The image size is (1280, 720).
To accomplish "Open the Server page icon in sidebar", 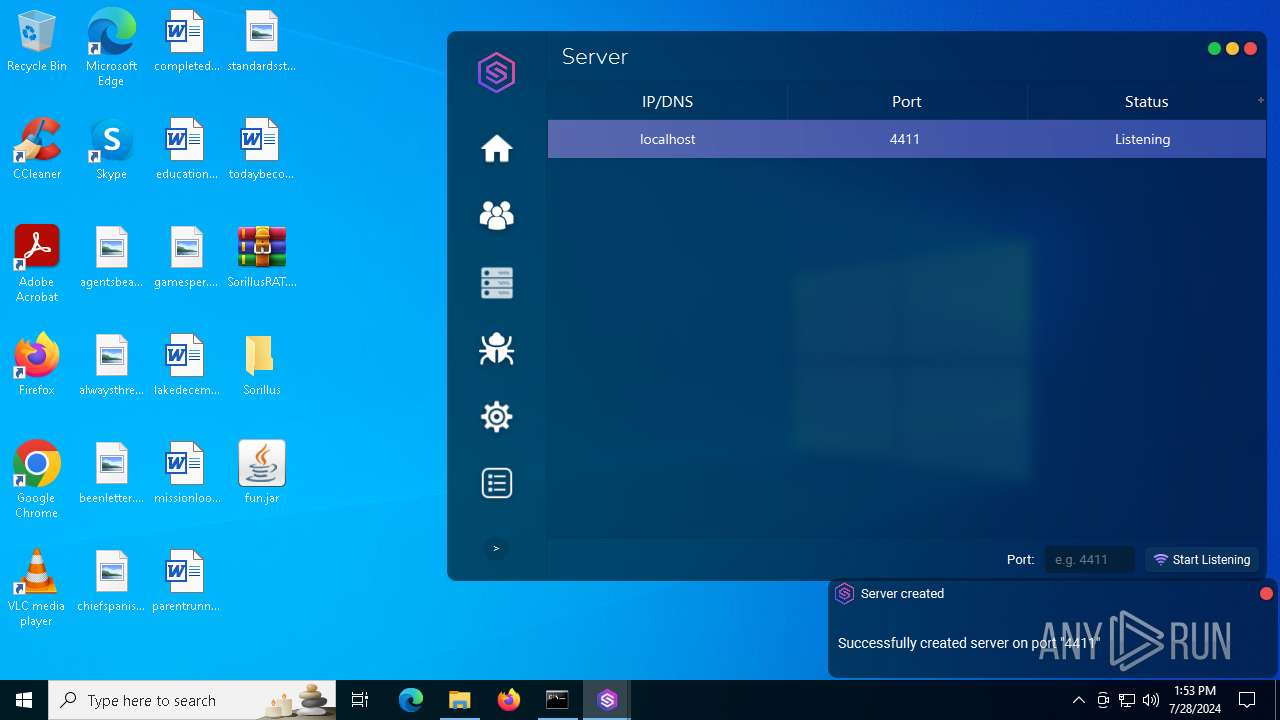I will (497, 282).
